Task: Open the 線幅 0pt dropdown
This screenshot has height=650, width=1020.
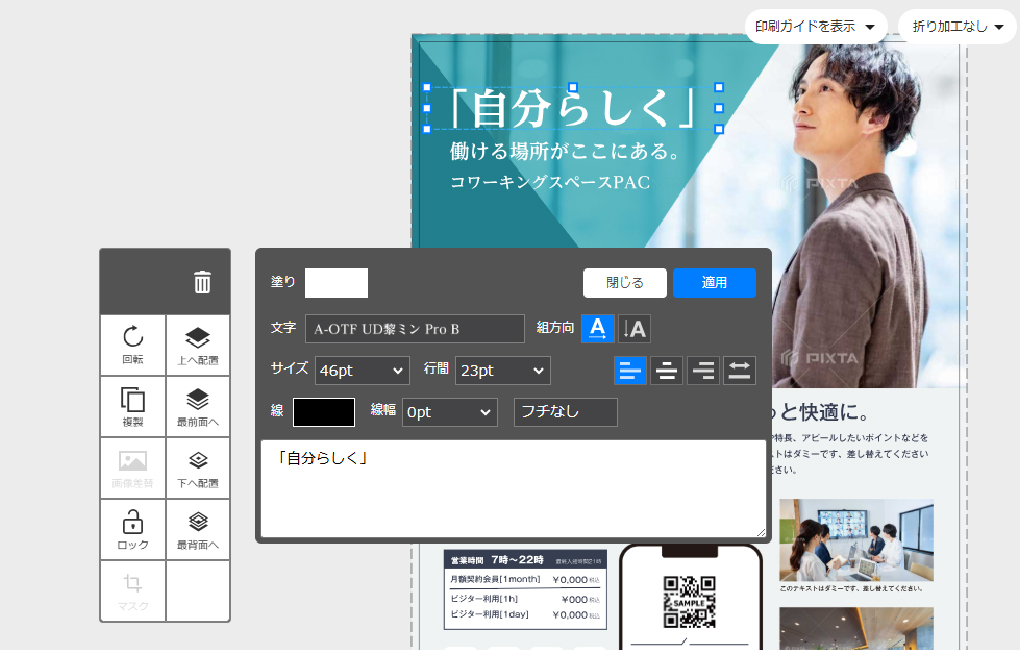Action: point(450,412)
